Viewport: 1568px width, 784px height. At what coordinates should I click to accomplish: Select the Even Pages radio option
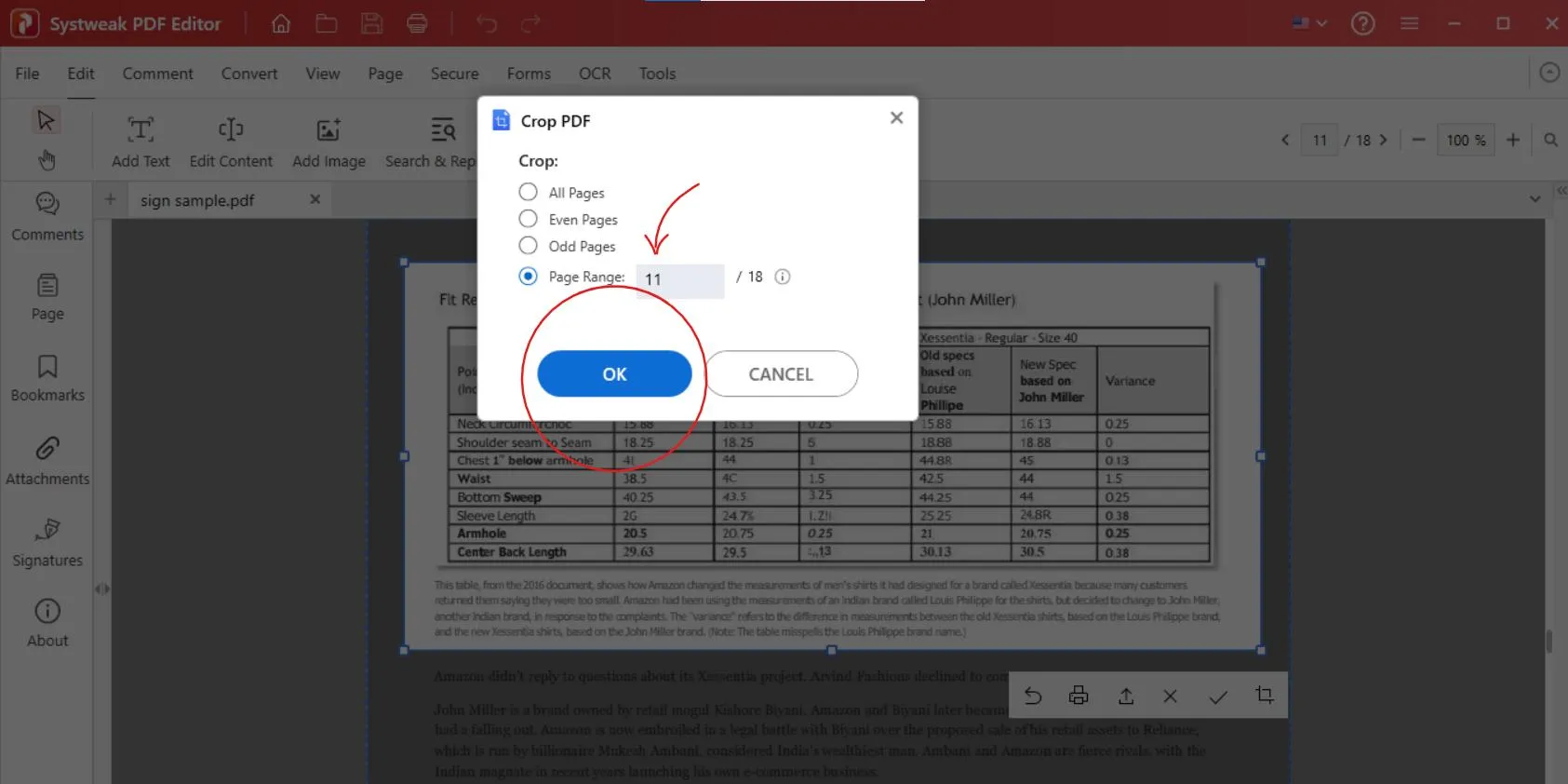[x=529, y=219]
